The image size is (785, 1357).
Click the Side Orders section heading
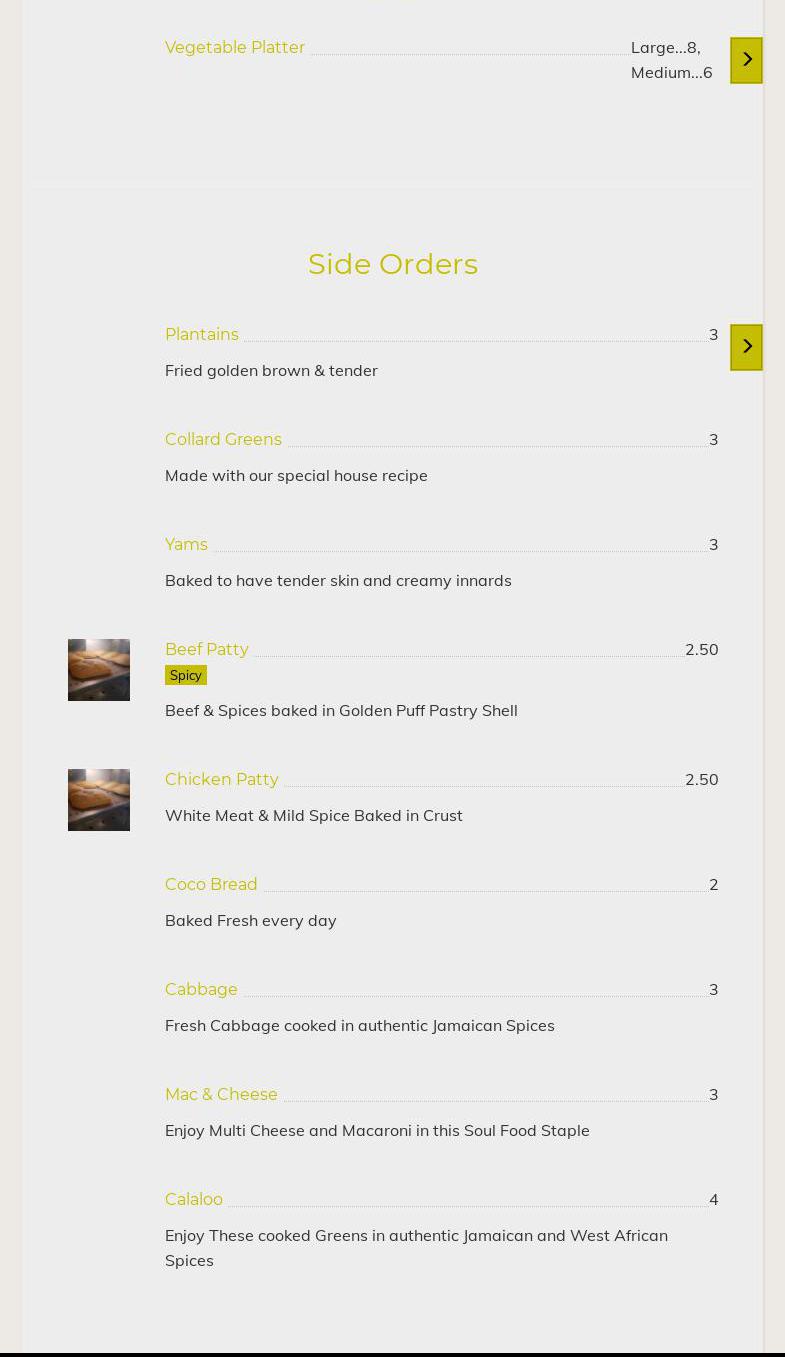pos(393,264)
